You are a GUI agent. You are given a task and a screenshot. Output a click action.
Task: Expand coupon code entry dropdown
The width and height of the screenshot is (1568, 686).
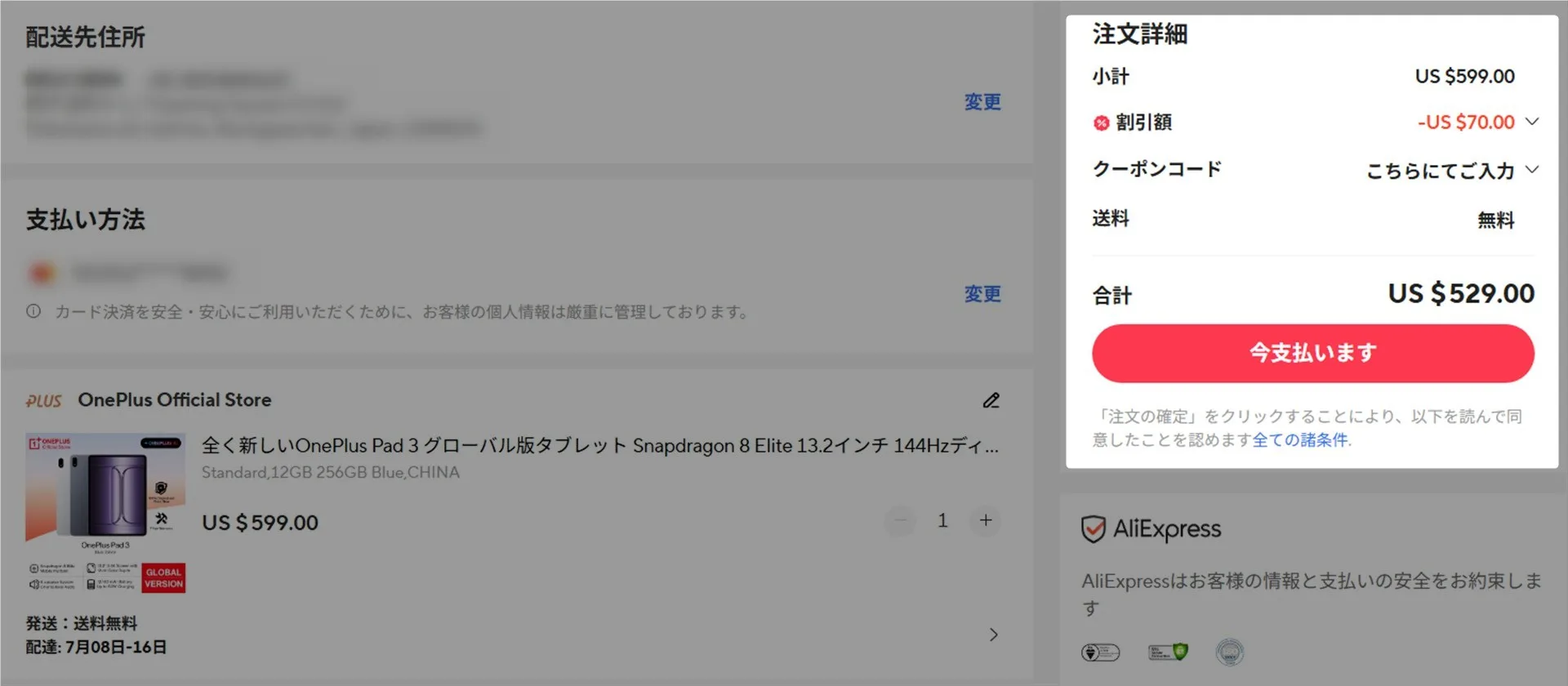[1532, 169]
